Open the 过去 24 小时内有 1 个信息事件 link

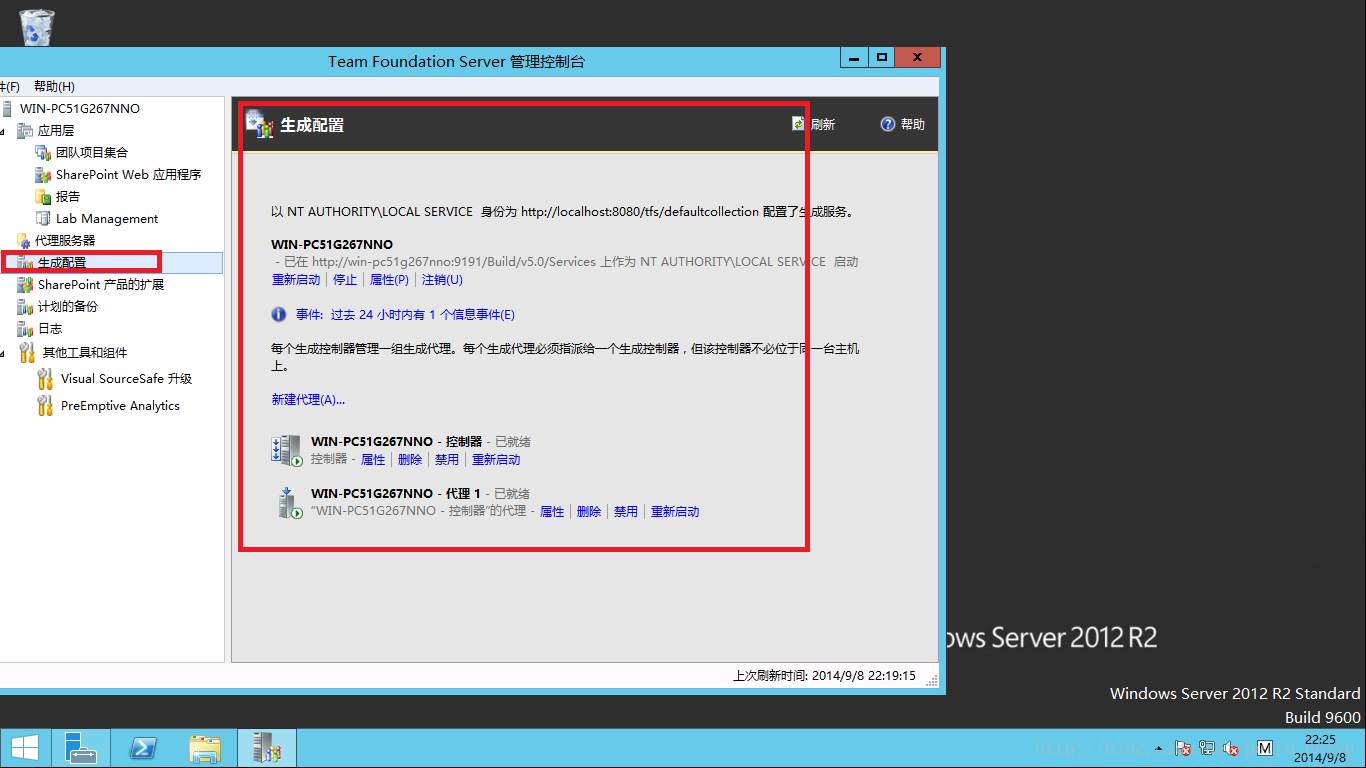423,314
